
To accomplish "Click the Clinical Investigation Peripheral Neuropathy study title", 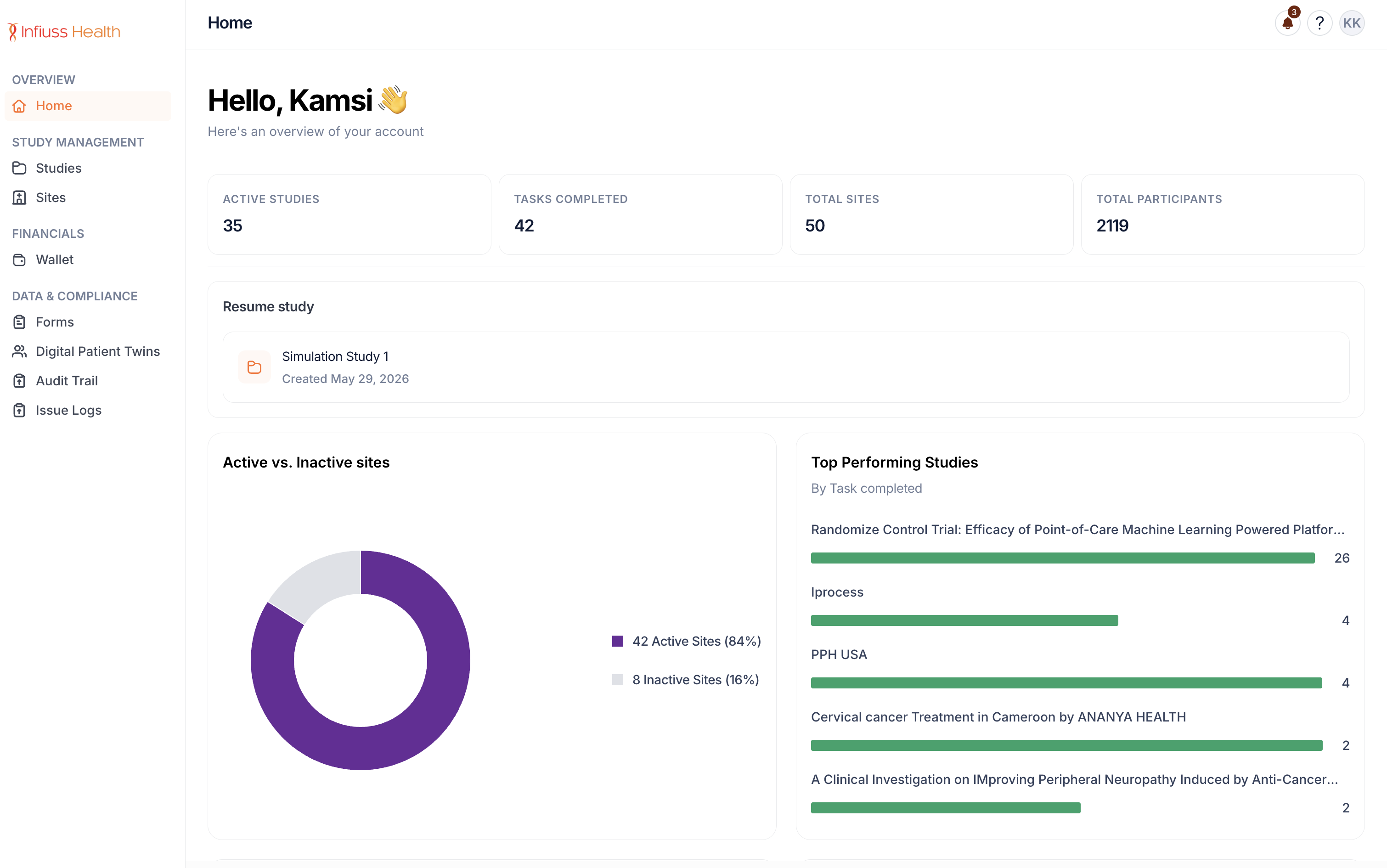I will (x=1074, y=780).
